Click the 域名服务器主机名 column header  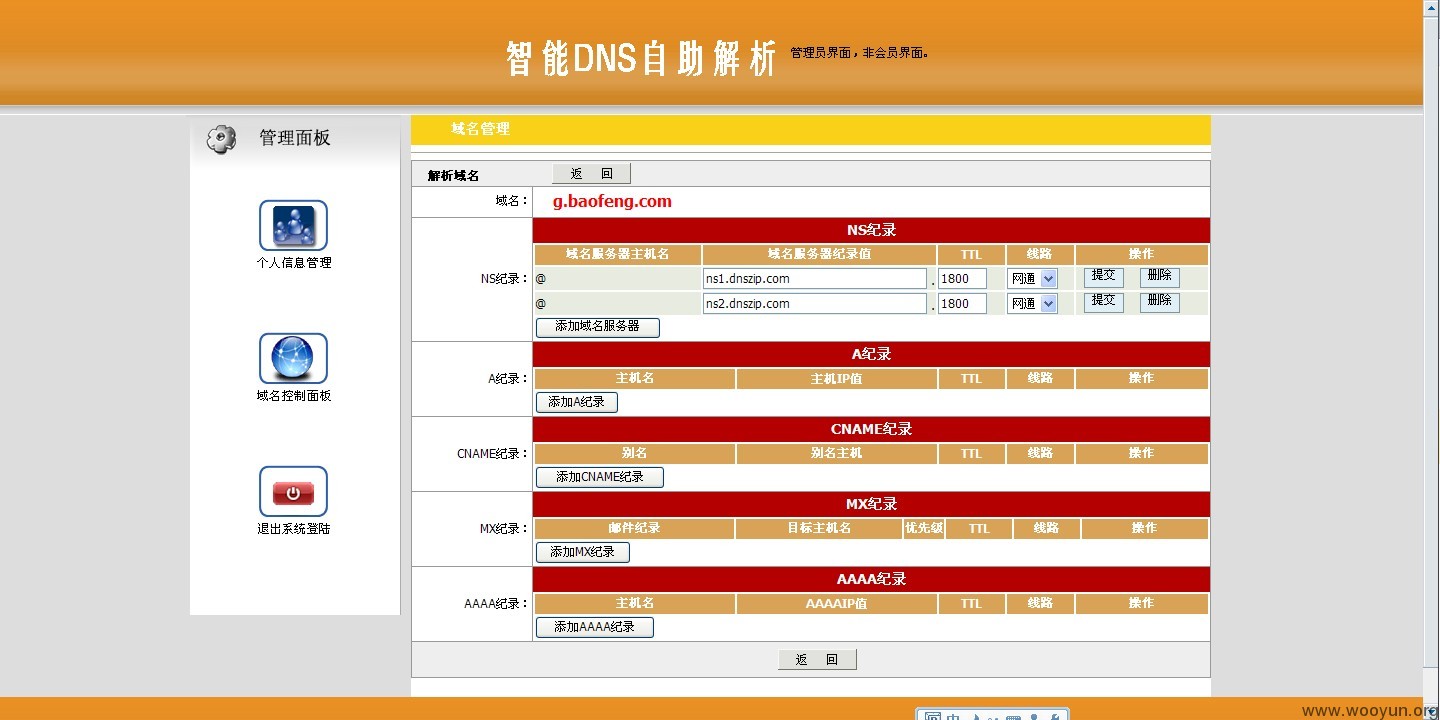point(617,254)
